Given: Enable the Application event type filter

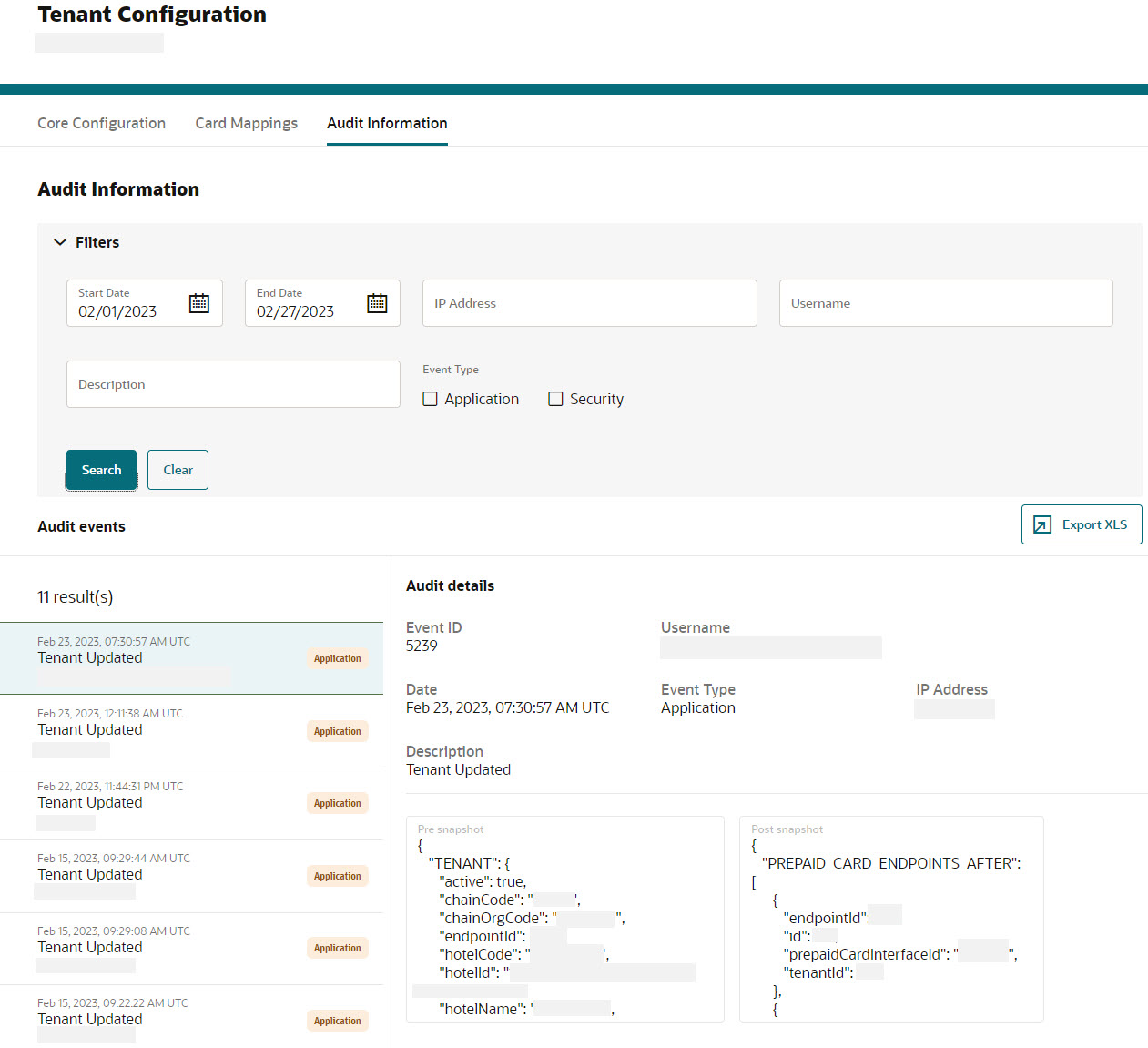Looking at the screenshot, I should point(430,399).
